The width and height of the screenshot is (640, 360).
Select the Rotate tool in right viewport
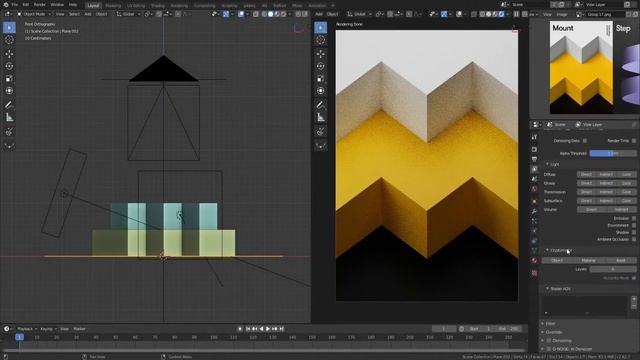click(321, 66)
